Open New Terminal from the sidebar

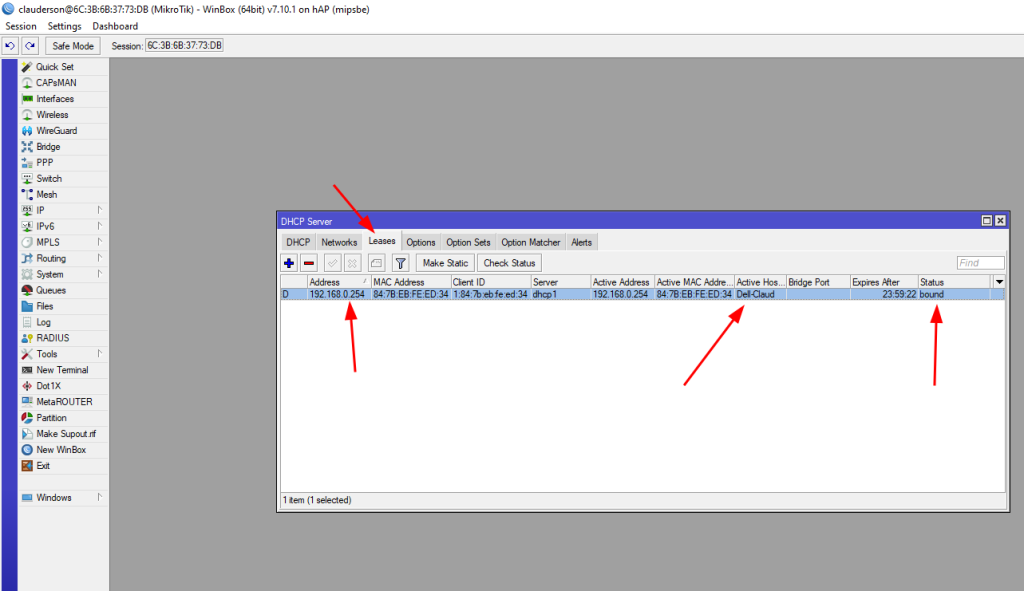tap(62, 370)
